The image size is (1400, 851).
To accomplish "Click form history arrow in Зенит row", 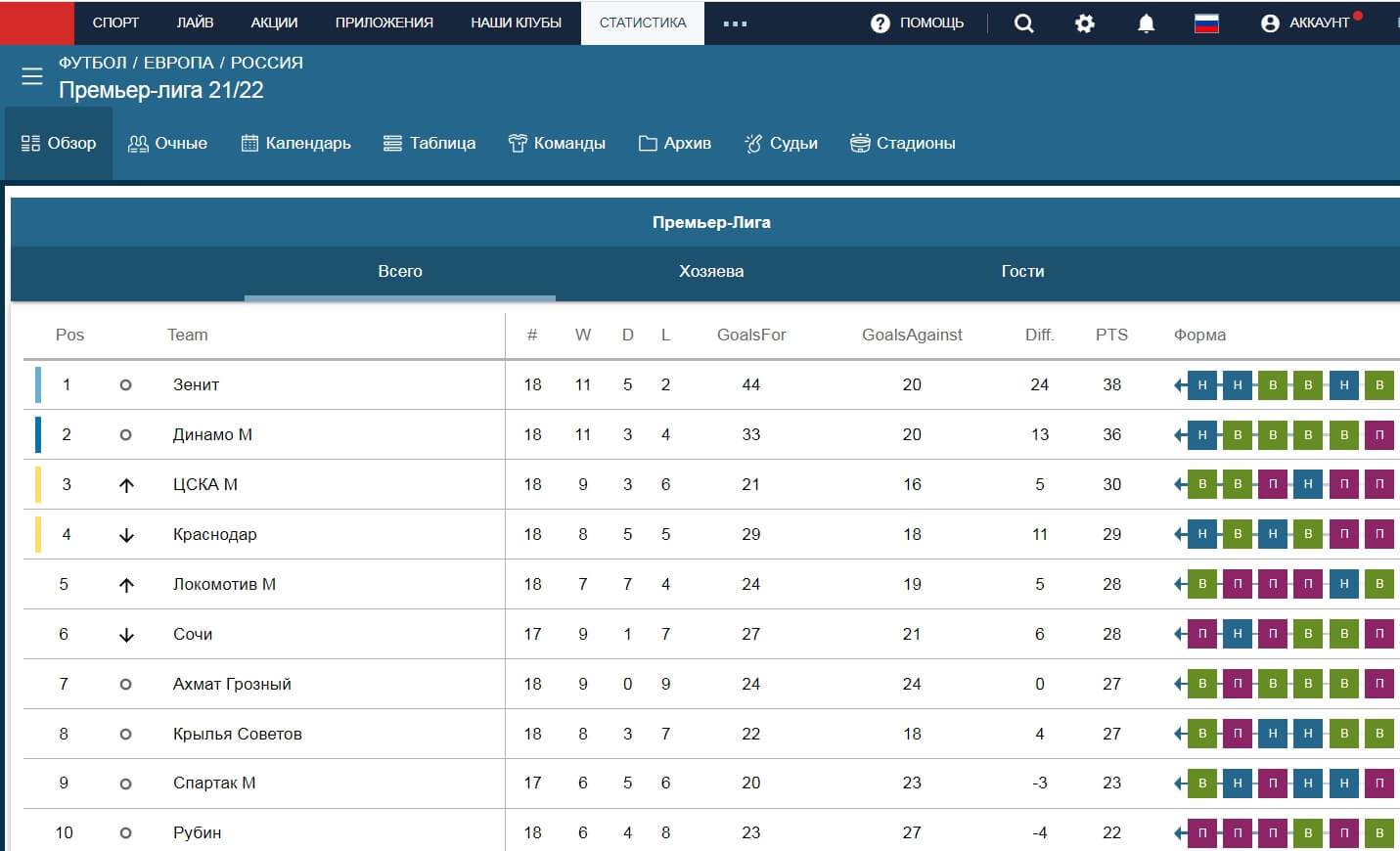I will (1180, 385).
